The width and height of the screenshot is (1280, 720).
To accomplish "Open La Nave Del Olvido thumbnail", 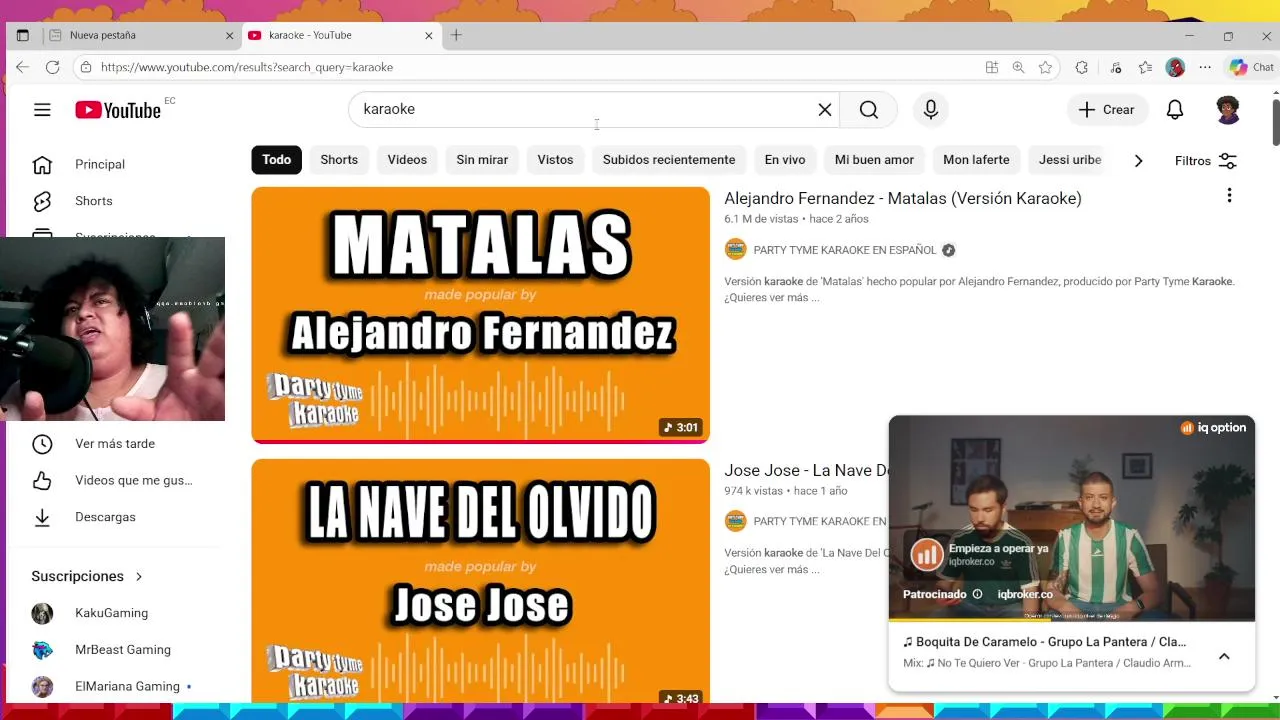I will pyautogui.click(x=480, y=582).
